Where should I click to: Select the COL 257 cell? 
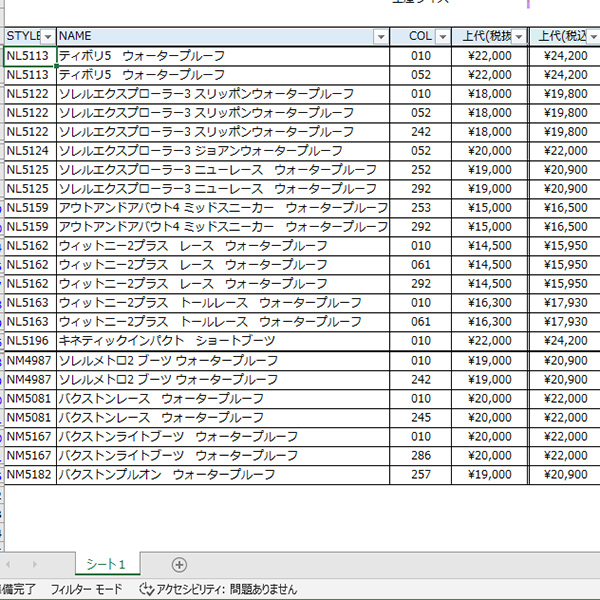421,475
